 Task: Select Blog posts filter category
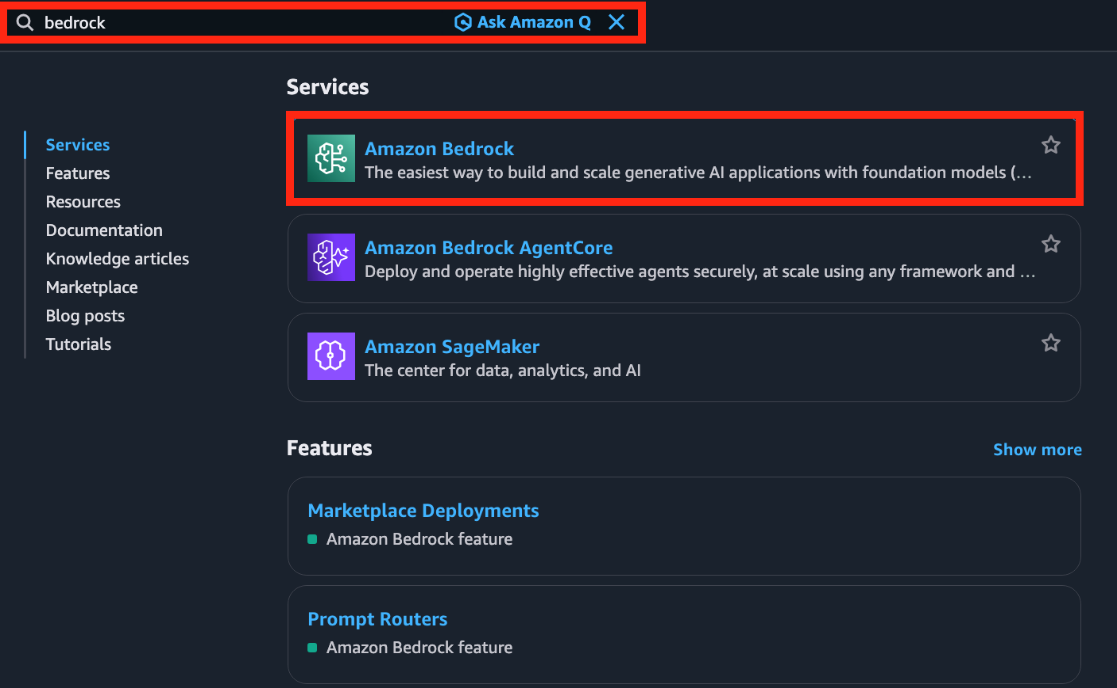(x=85, y=316)
